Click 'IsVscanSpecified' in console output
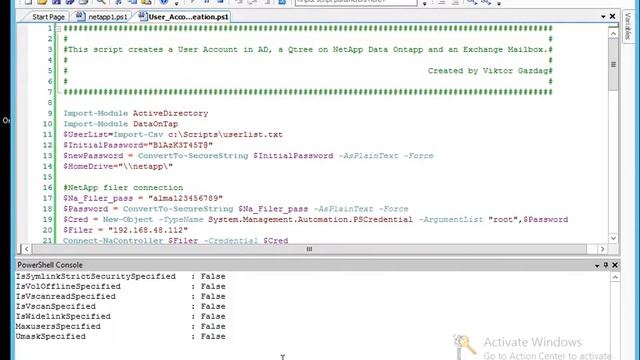 coord(56,307)
